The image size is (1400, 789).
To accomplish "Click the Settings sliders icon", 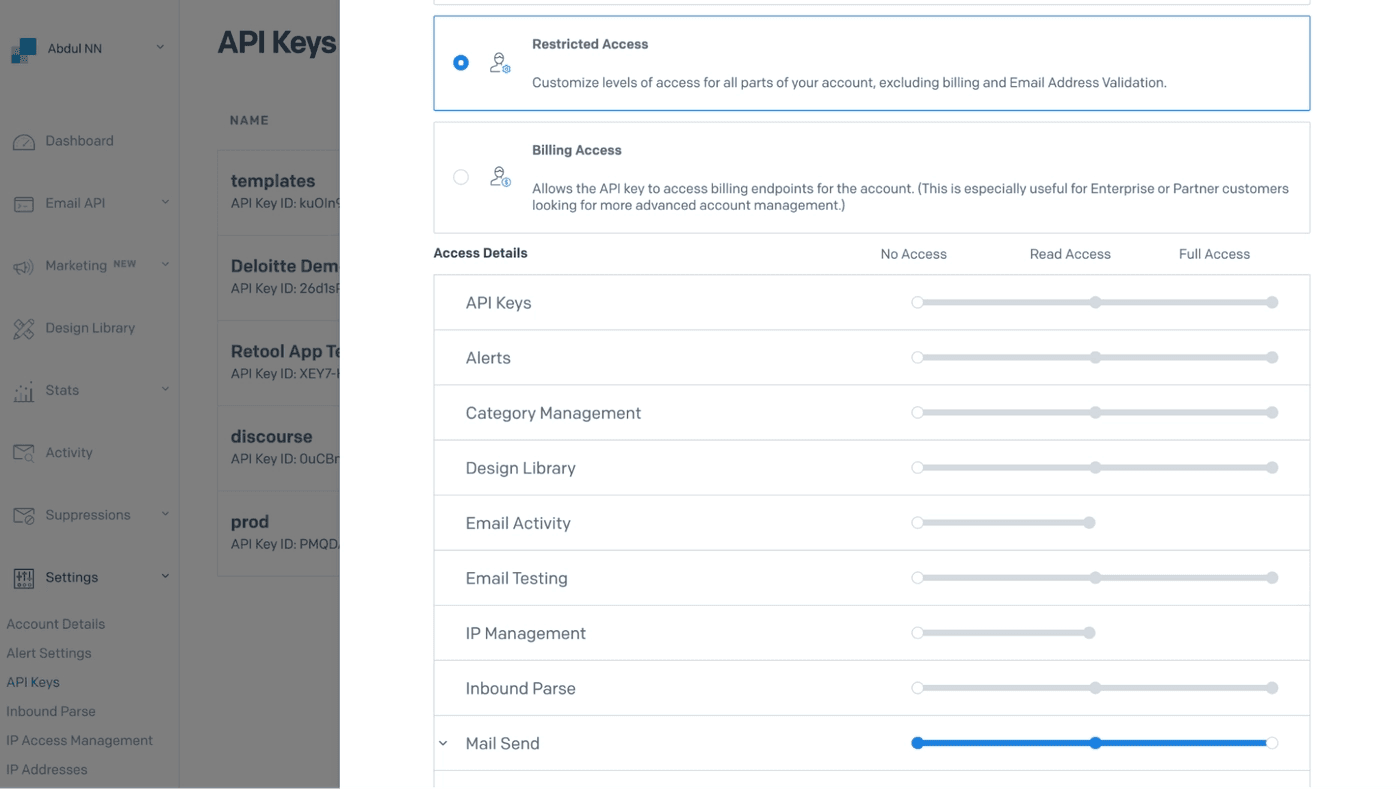I will (x=23, y=578).
